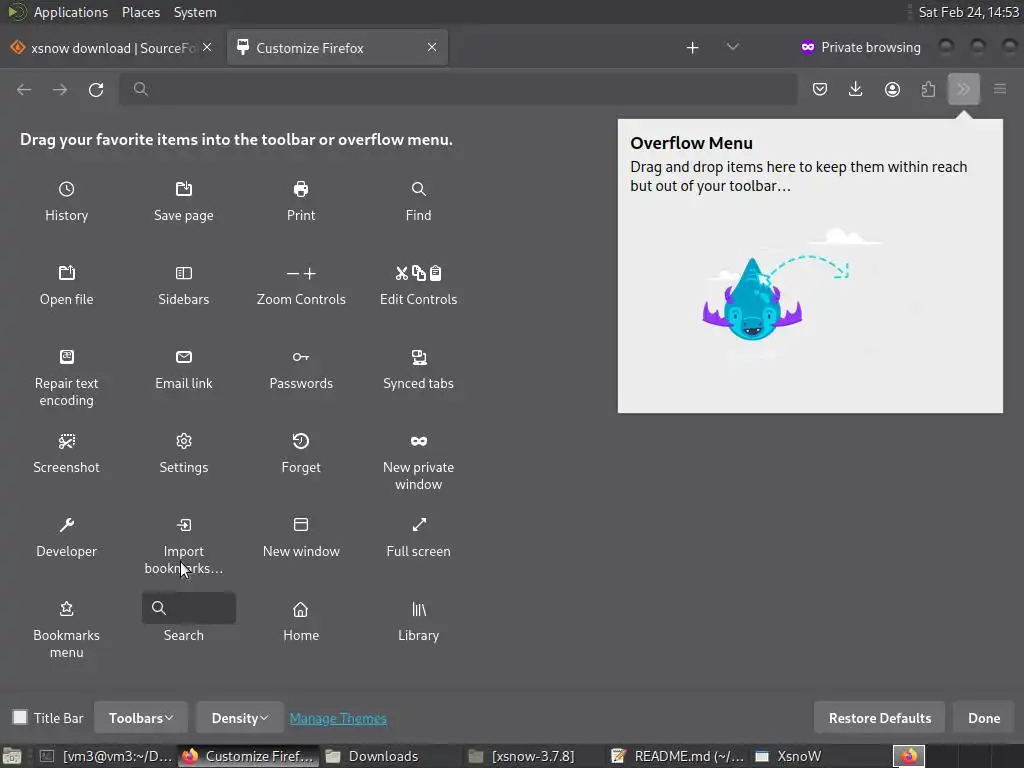Image resolution: width=1024 pixels, height=768 pixels.
Task: Expand the Toolbars dropdown
Action: coord(141,718)
